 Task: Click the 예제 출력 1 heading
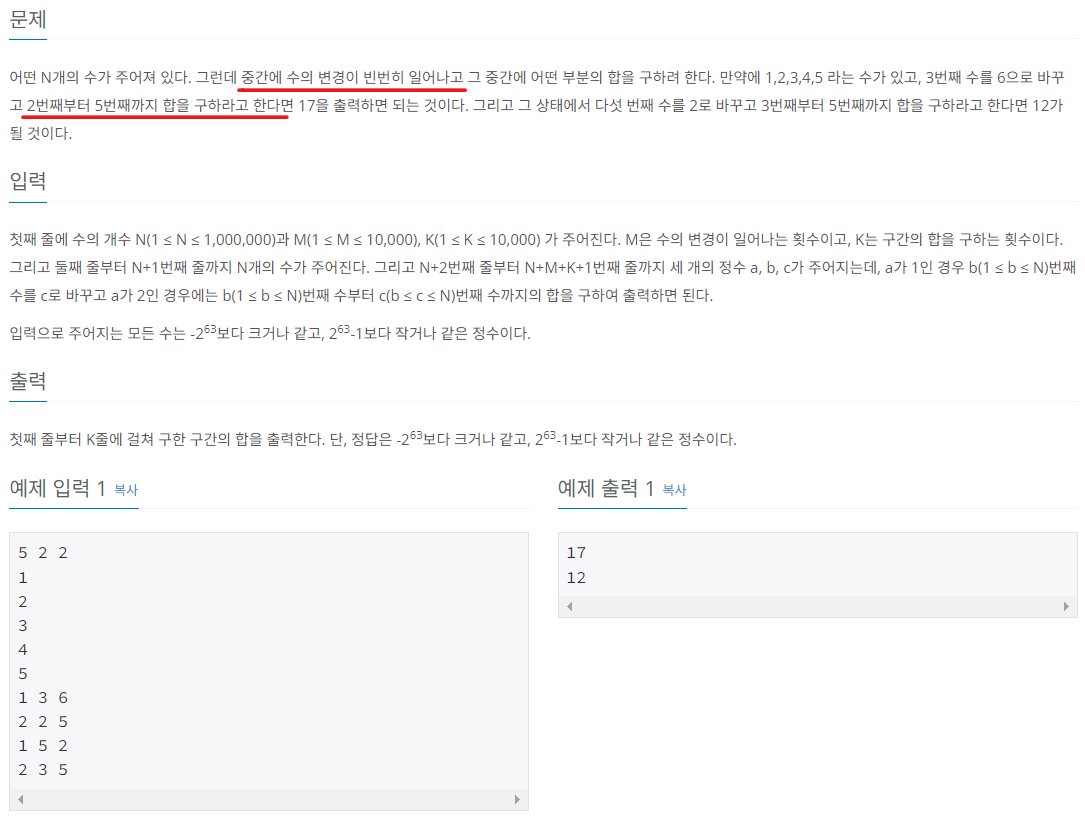tap(606, 489)
